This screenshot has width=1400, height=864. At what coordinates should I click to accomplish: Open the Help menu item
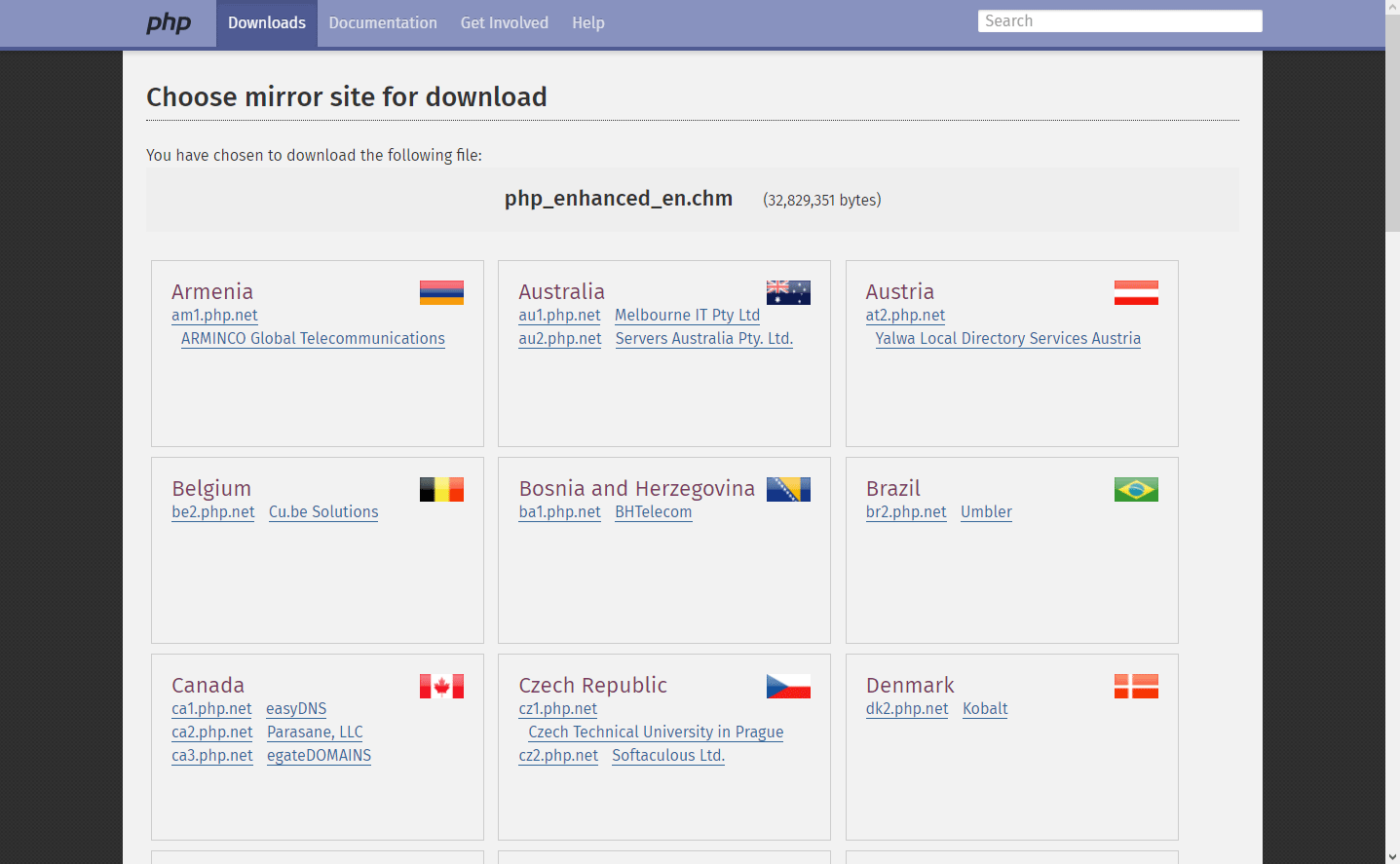tap(588, 23)
